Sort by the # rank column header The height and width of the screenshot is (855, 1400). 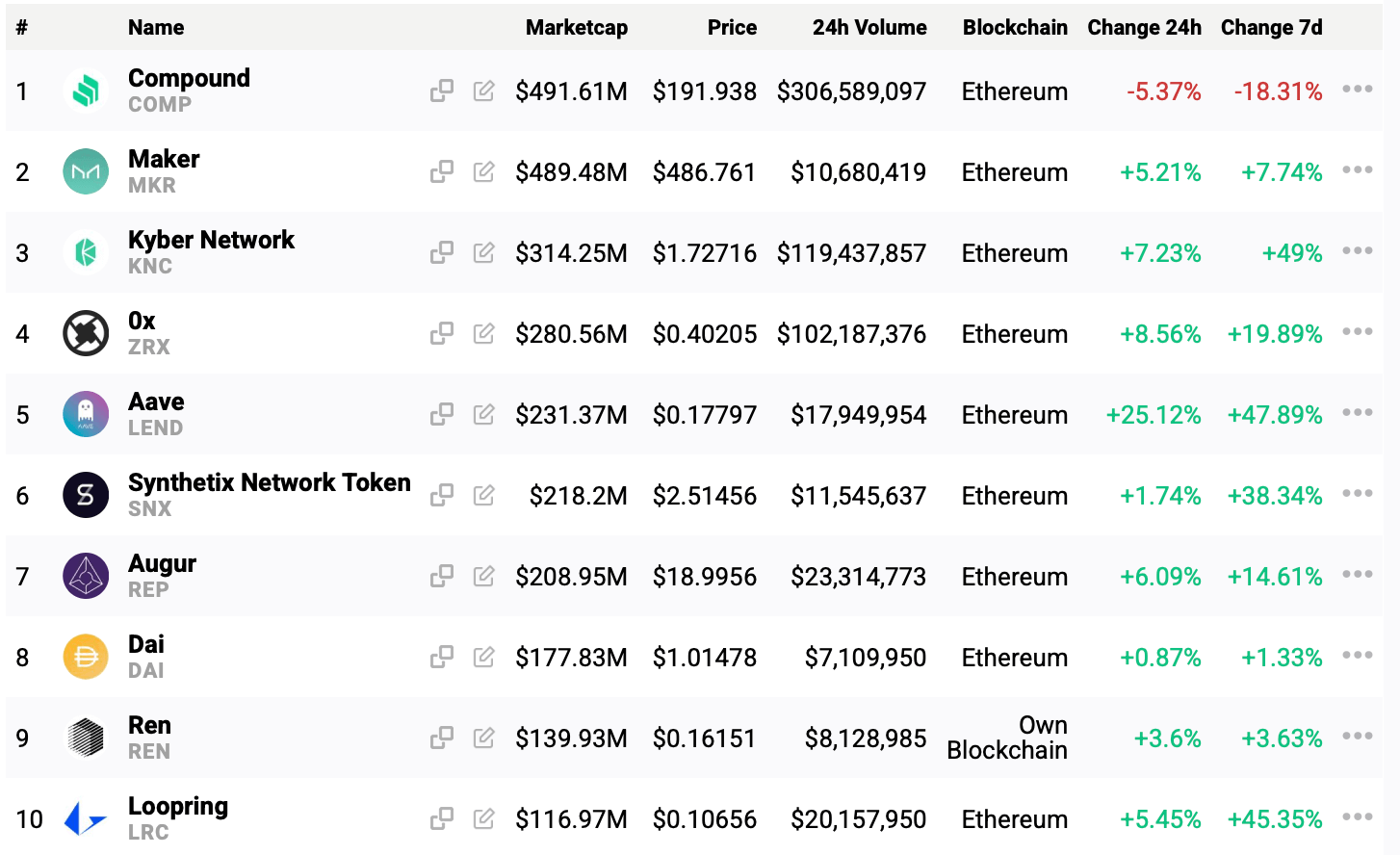point(21,27)
